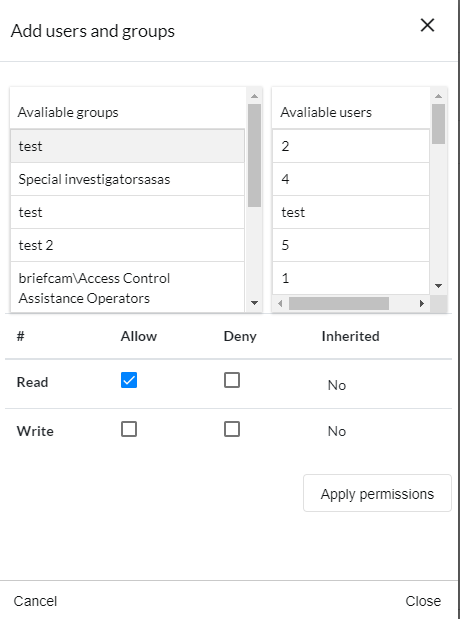
Task: Click the Avaliable groups header
Action: (x=68, y=112)
